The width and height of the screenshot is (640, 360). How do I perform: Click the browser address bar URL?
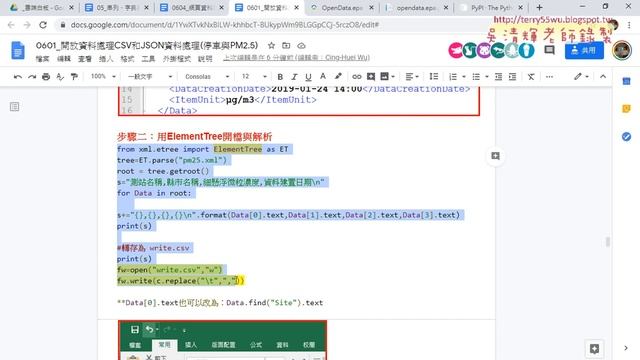(224, 25)
